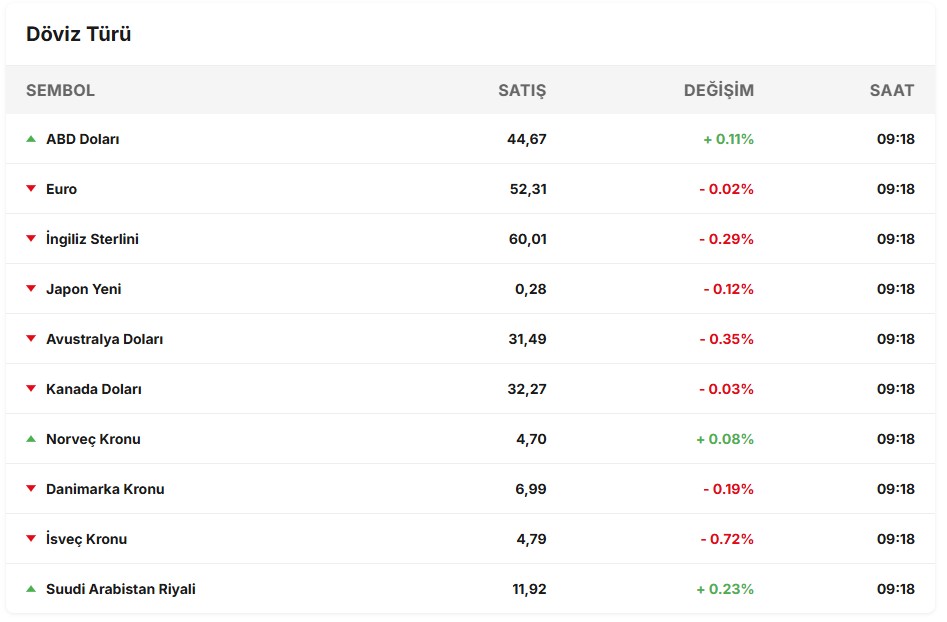This screenshot has width=947, height=622.
Task: Click the green arrow beside Norveç Kronu
Action: click(x=31, y=439)
